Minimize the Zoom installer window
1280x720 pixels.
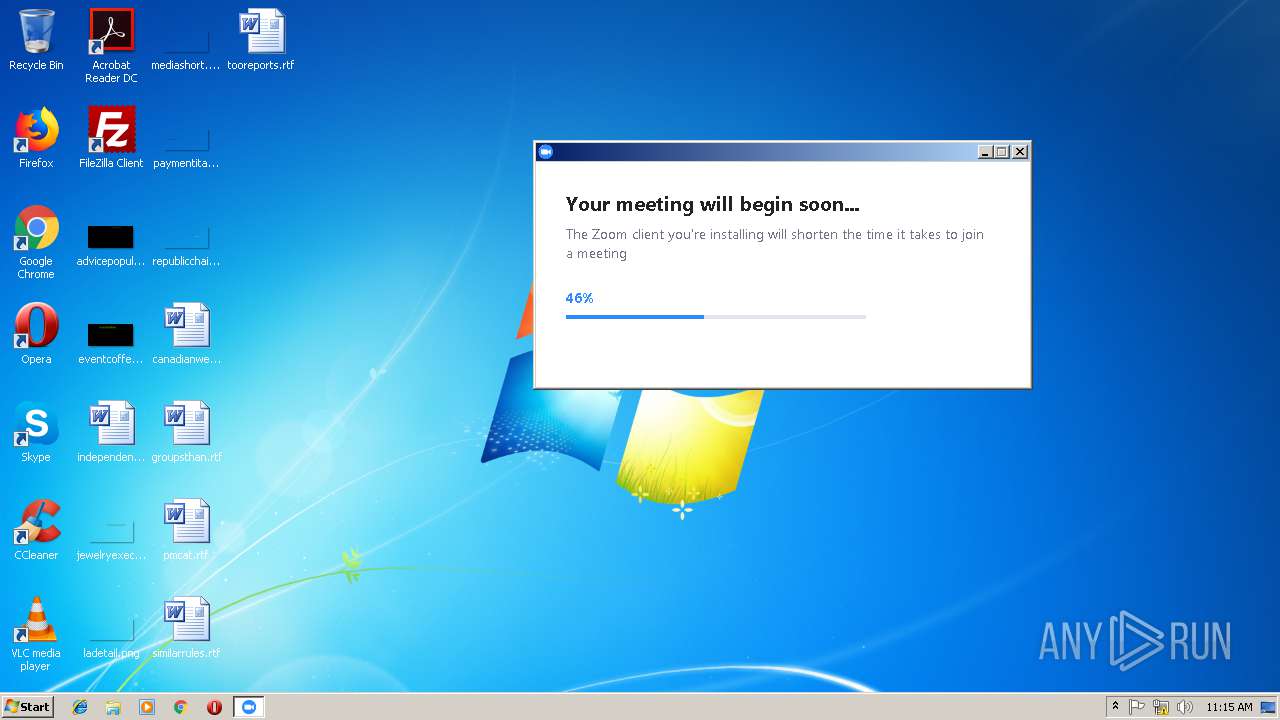tap(985, 152)
